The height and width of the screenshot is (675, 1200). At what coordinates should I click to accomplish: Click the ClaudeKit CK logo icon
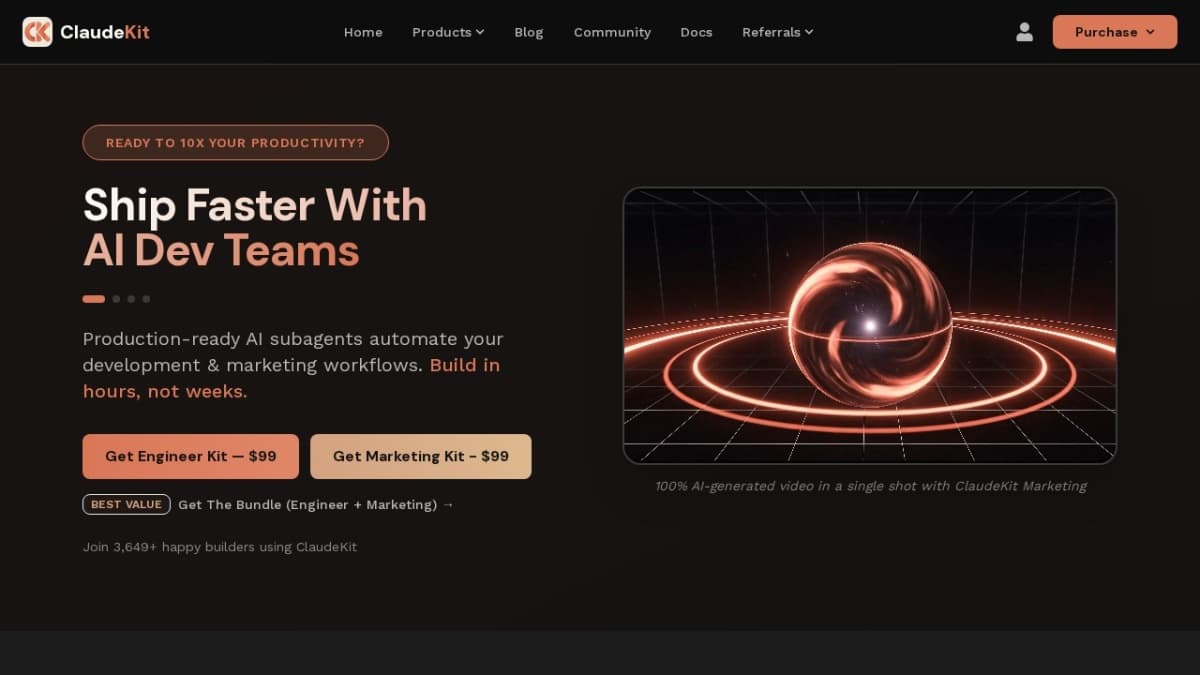(x=37, y=32)
